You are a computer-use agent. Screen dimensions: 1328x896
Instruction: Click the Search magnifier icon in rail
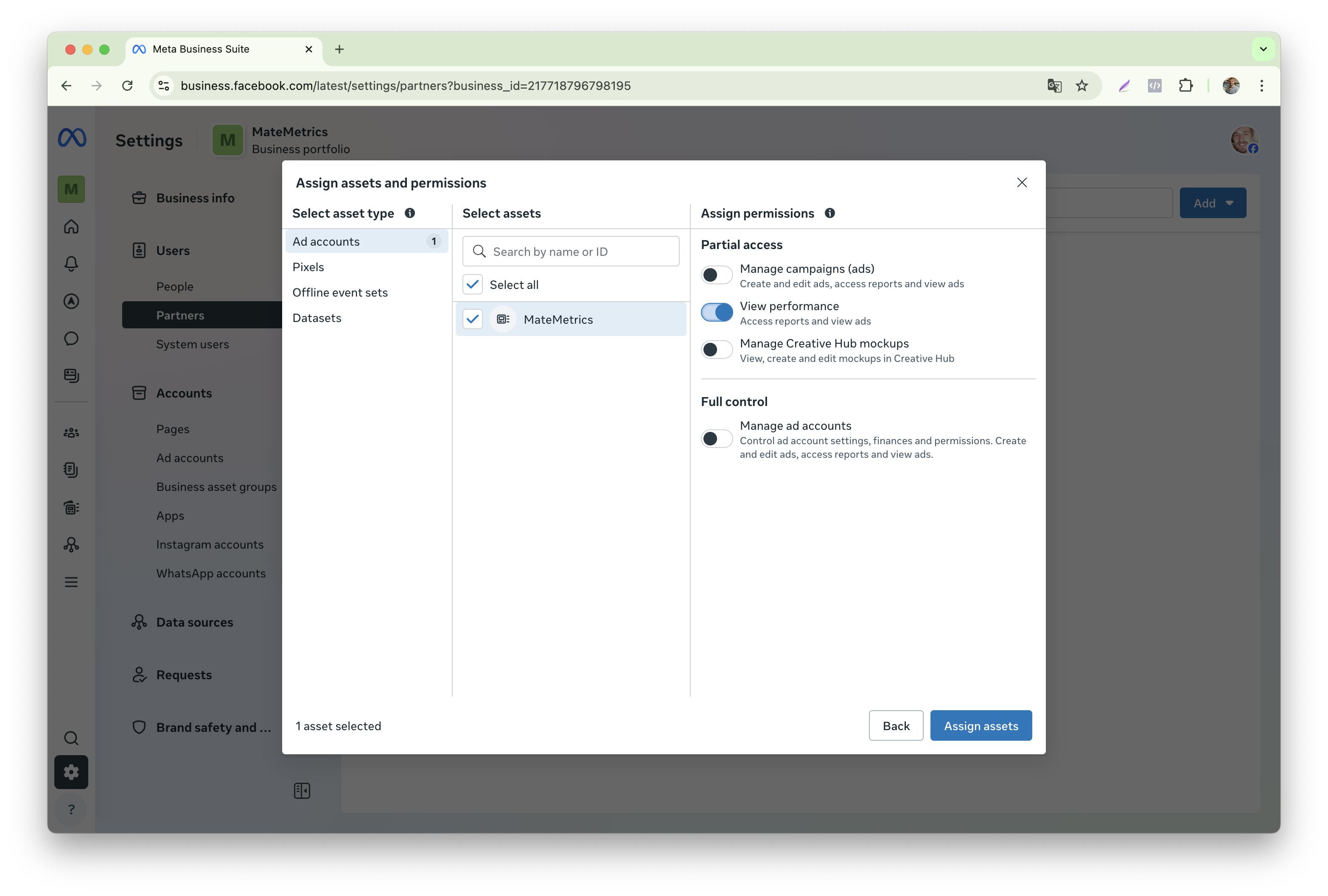click(x=71, y=738)
